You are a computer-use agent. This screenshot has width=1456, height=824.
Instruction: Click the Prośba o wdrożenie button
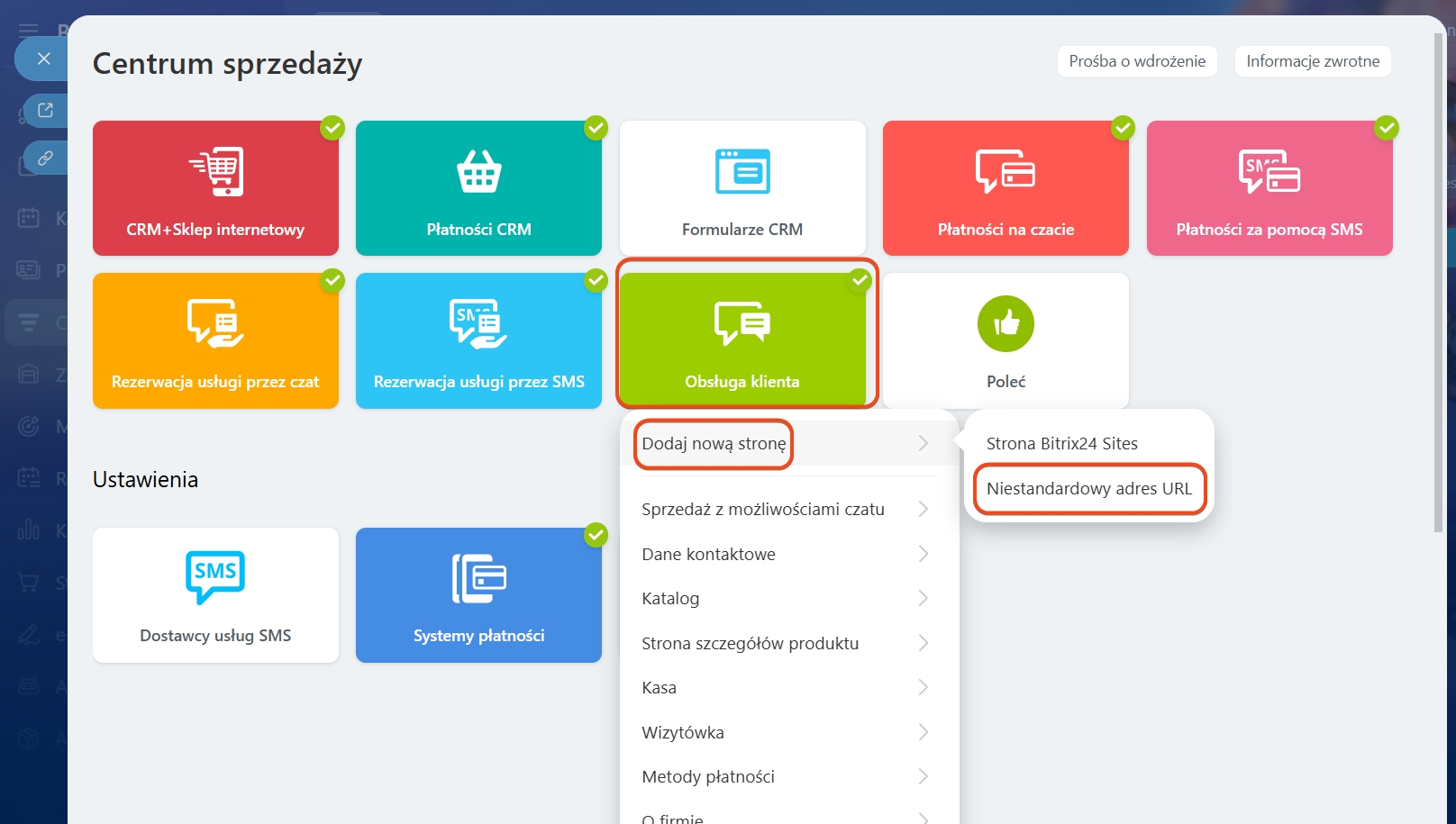pos(1136,61)
